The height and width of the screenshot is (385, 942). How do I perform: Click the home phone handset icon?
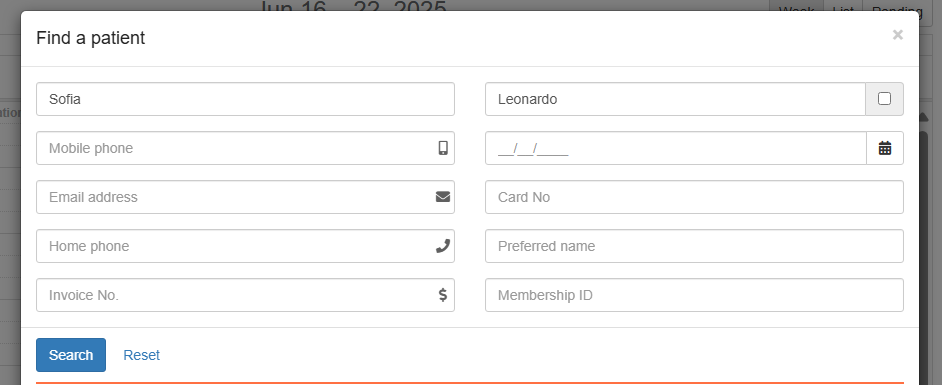point(443,246)
